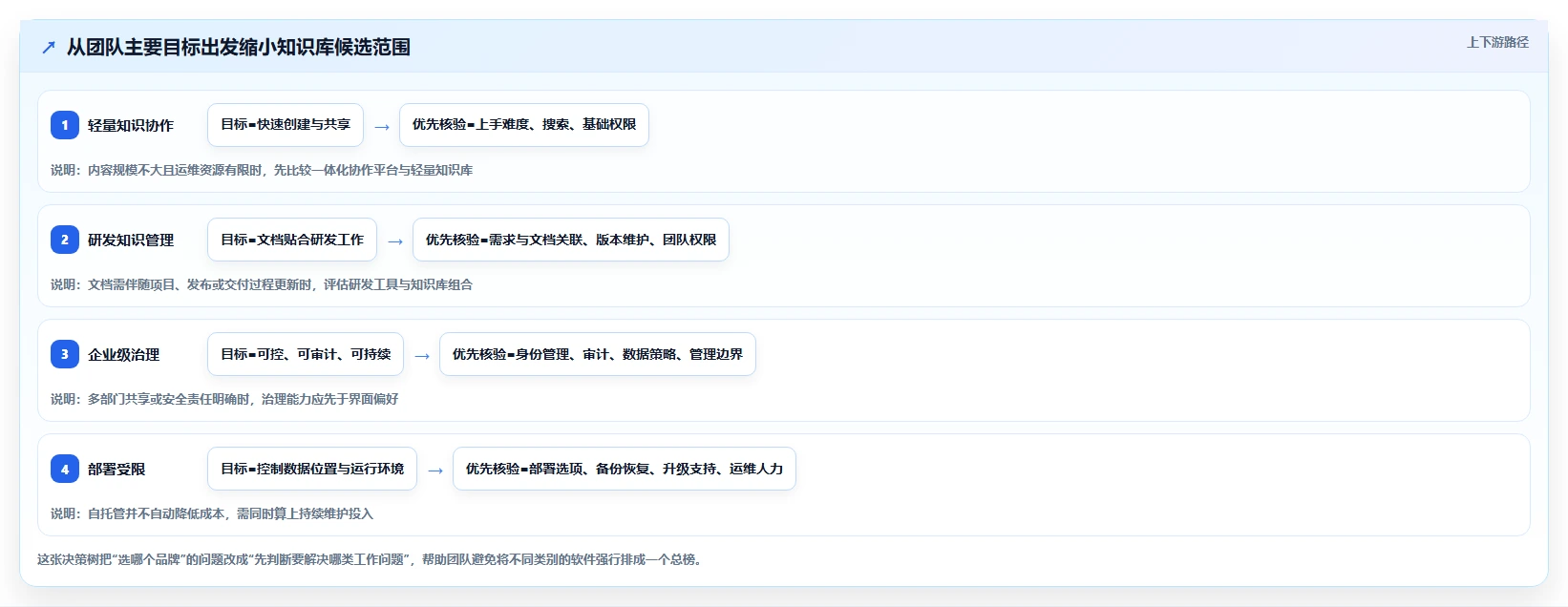Click the arrow after 目标=可控、可审计、可持续
Image resolution: width=1568 pixels, height=607 pixels.
[x=422, y=355]
